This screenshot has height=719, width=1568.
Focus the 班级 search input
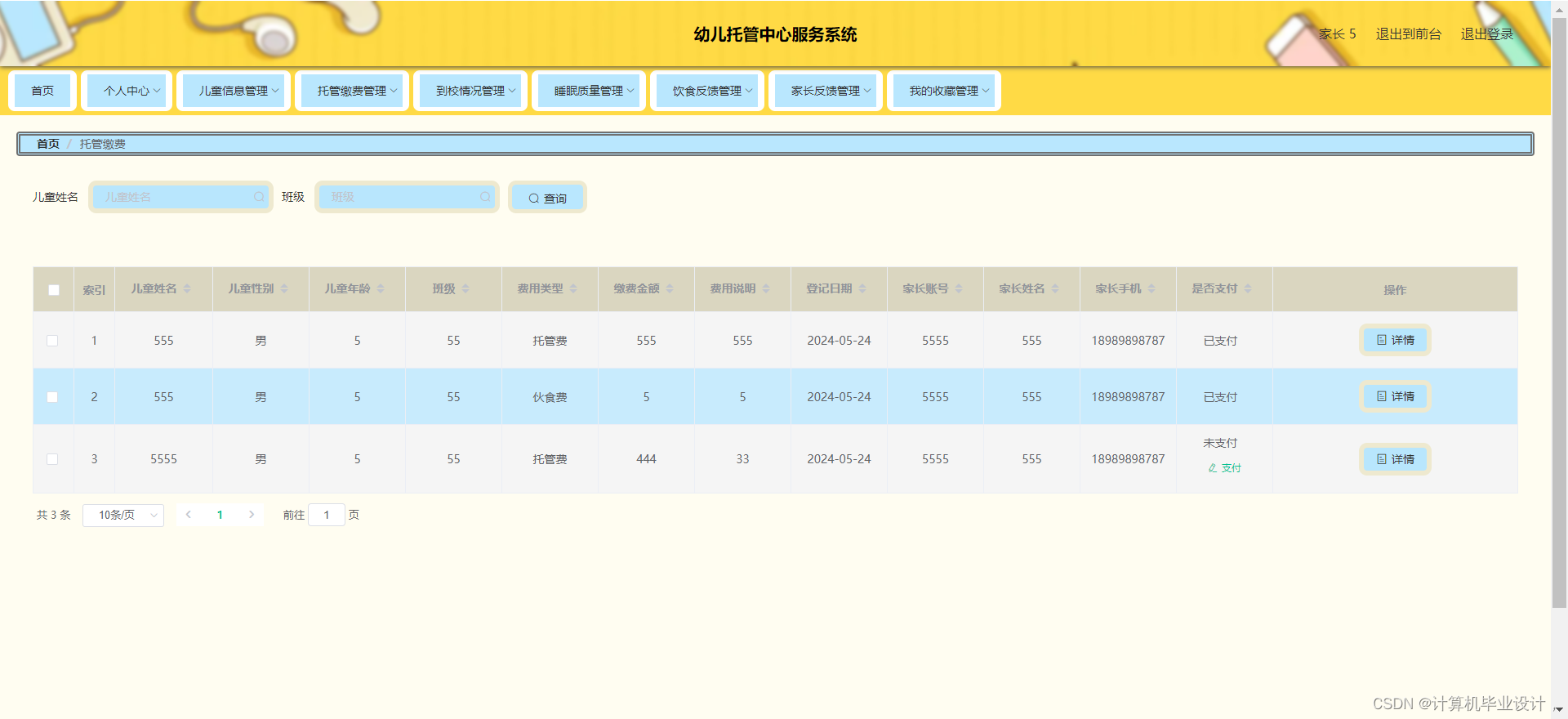tap(407, 197)
